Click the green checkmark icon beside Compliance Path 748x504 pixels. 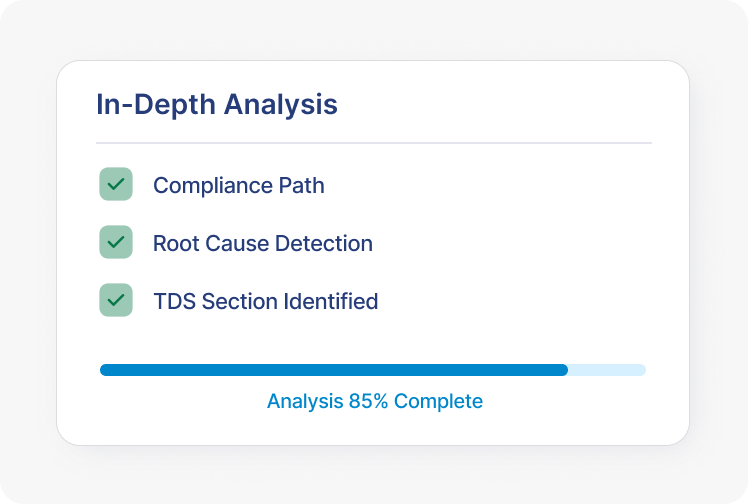116,184
